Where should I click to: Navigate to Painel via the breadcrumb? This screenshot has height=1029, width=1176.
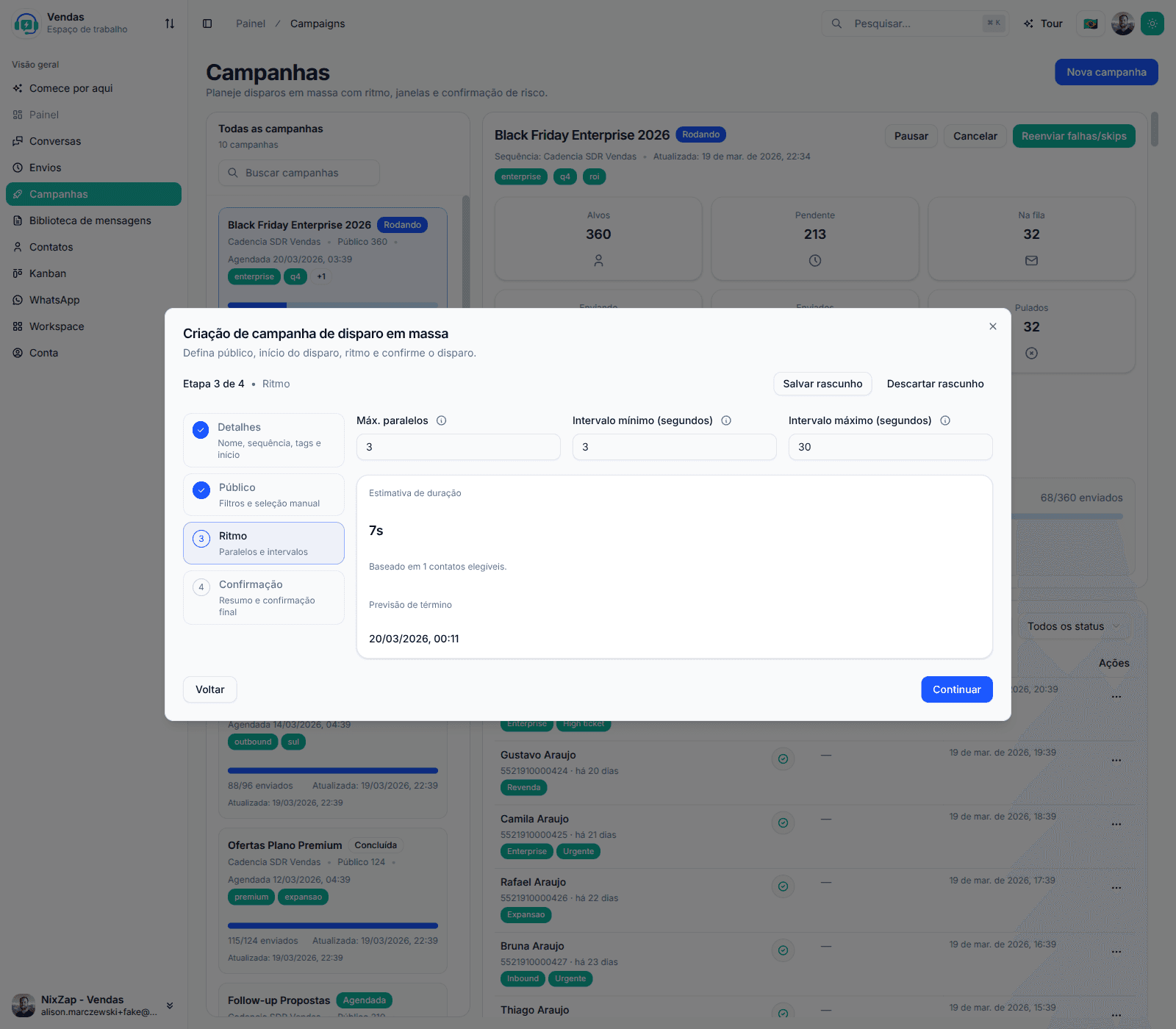coord(250,23)
